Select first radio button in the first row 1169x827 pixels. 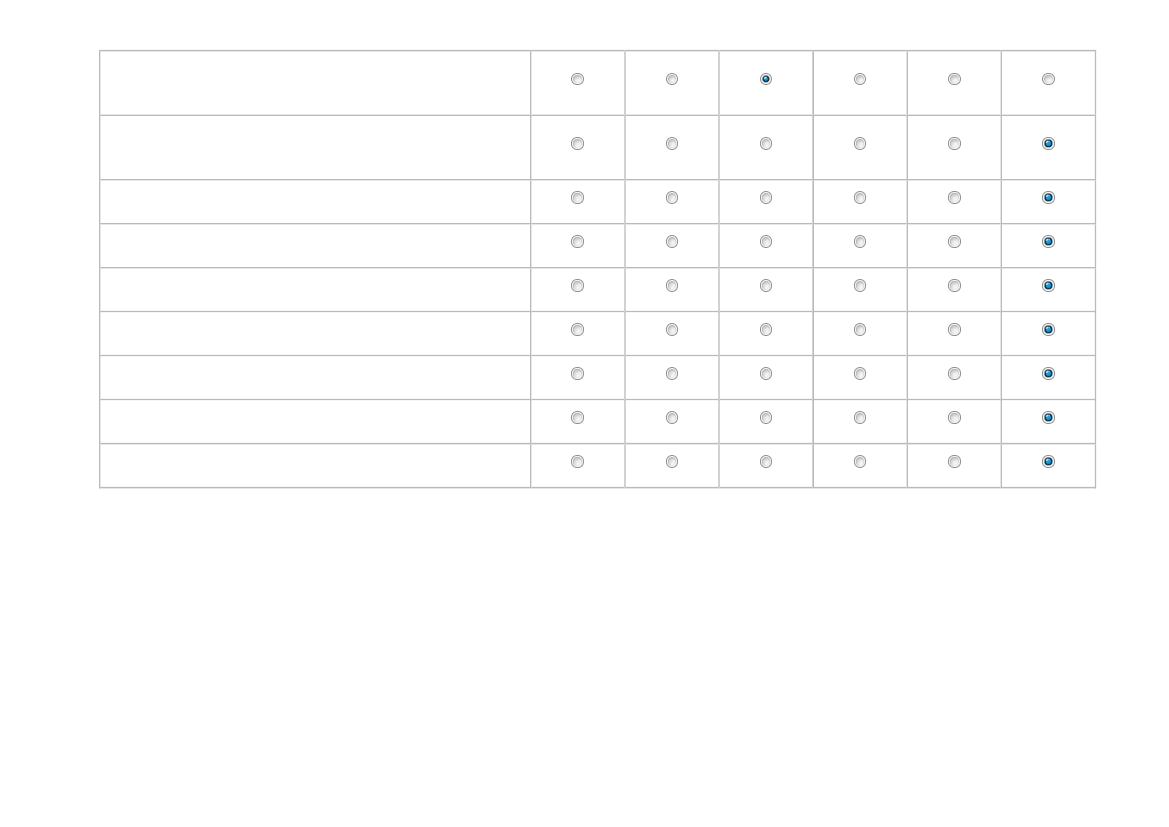point(577,79)
